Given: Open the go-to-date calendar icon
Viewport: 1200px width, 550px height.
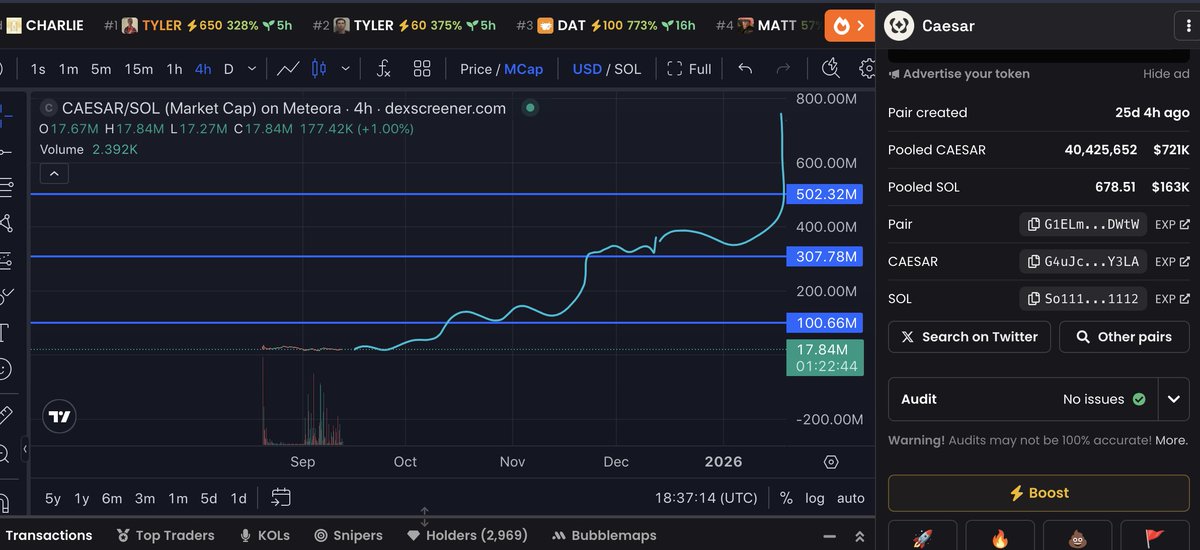Looking at the screenshot, I should [280, 497].
